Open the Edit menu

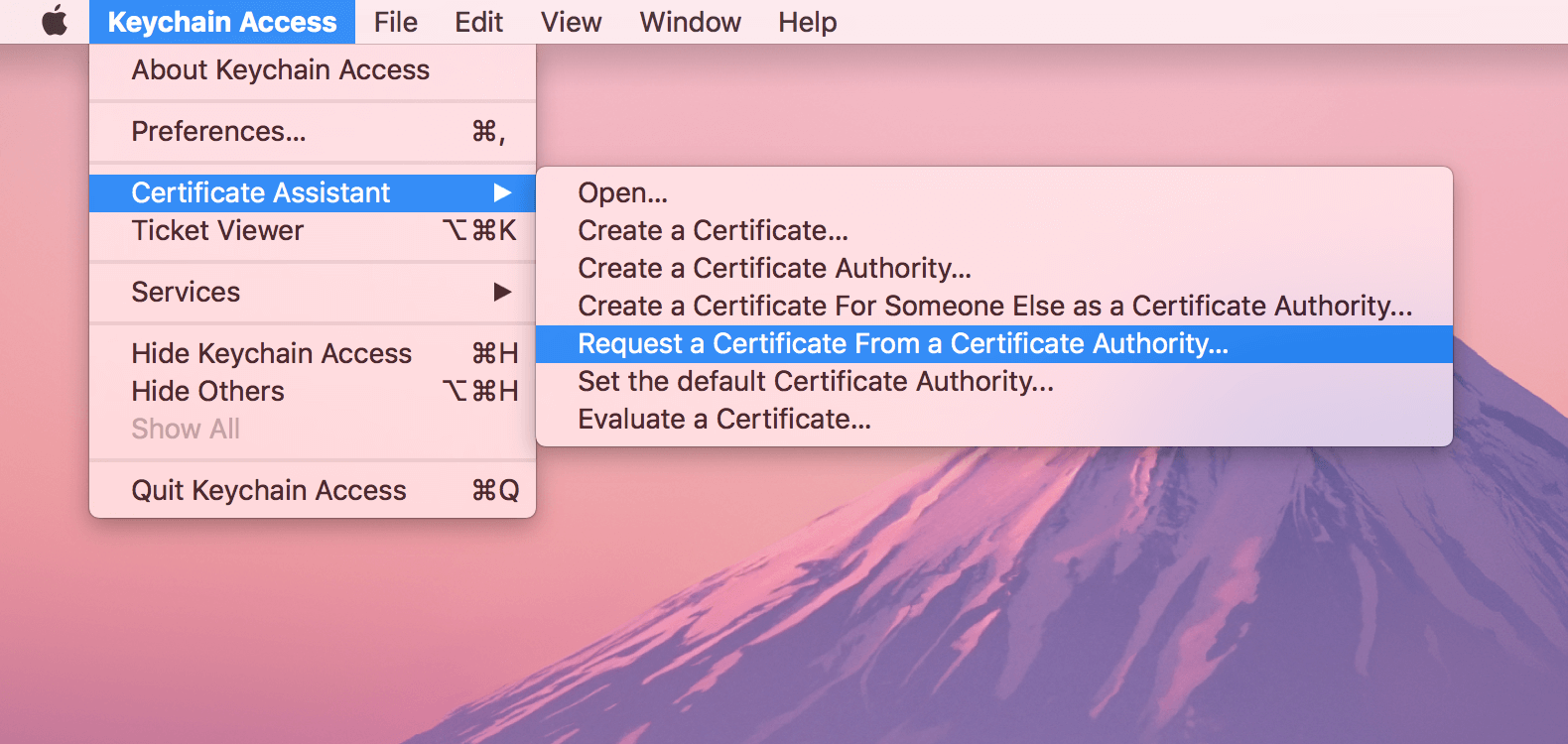pos(478,22)
